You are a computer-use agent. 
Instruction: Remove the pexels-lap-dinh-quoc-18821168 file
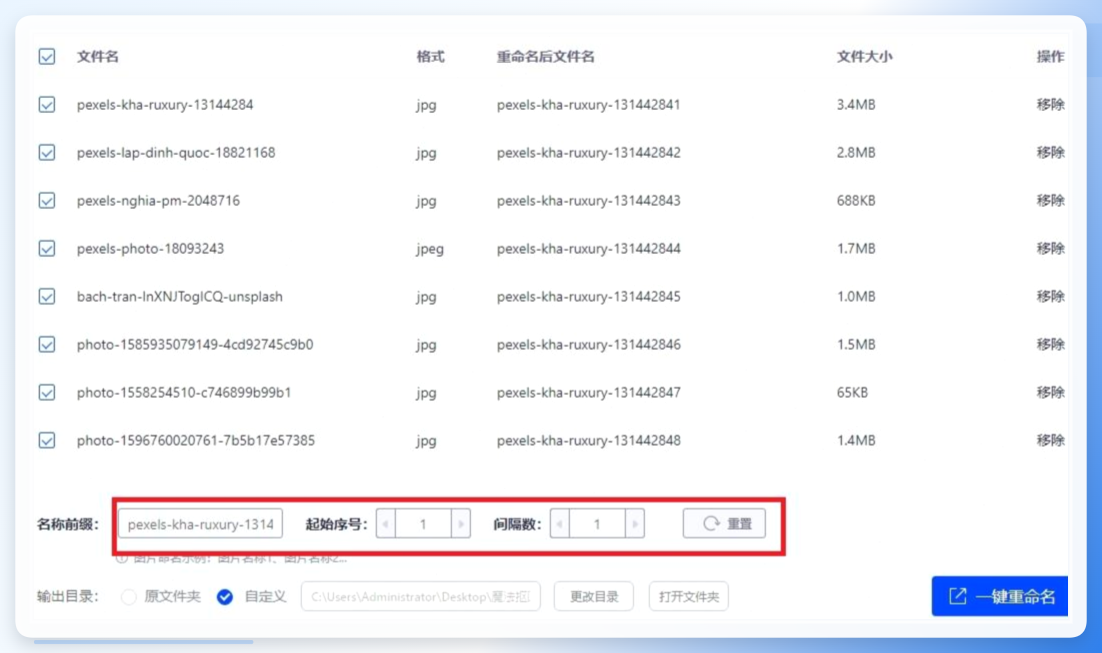[1050, 153]
